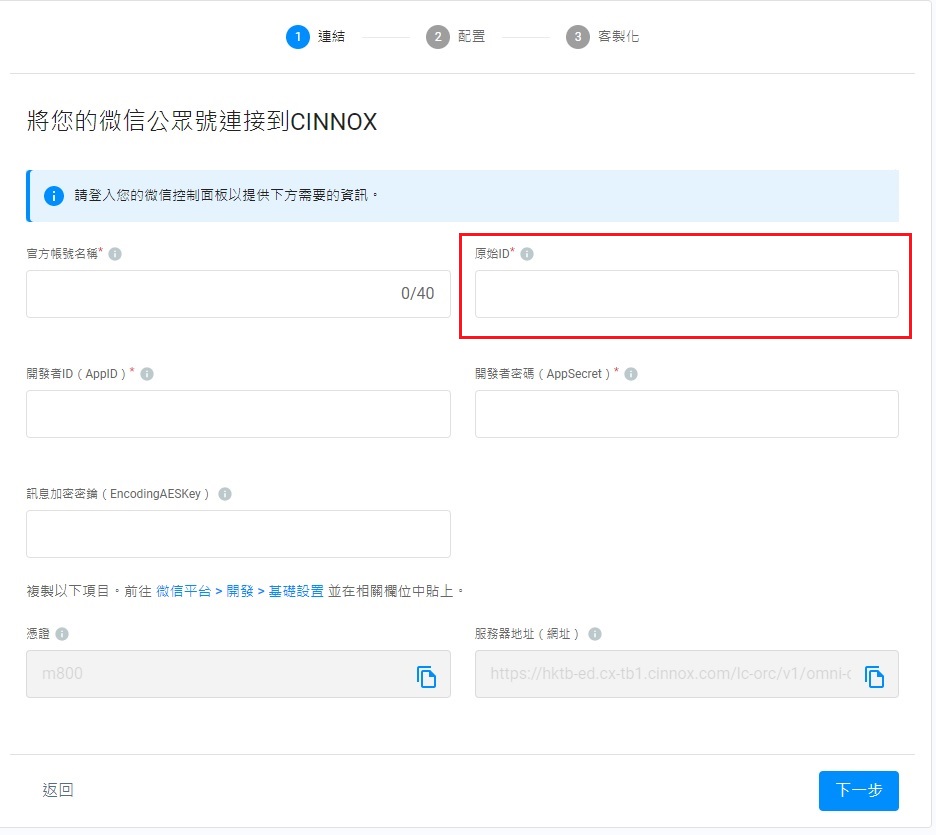Click info icon next to 官方帳號名稱
This screenshot has height=835, width=936.
pyautogui.click(x=115, y=254)
